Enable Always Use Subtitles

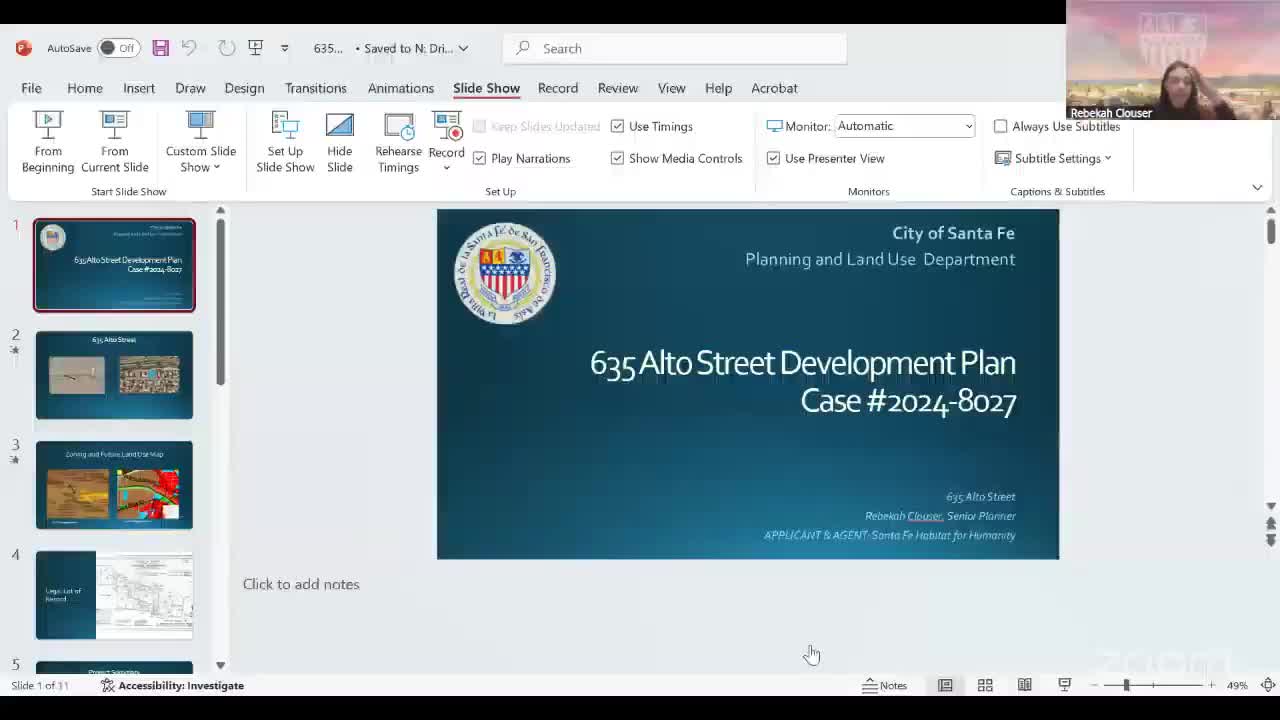pos(1000,126)
